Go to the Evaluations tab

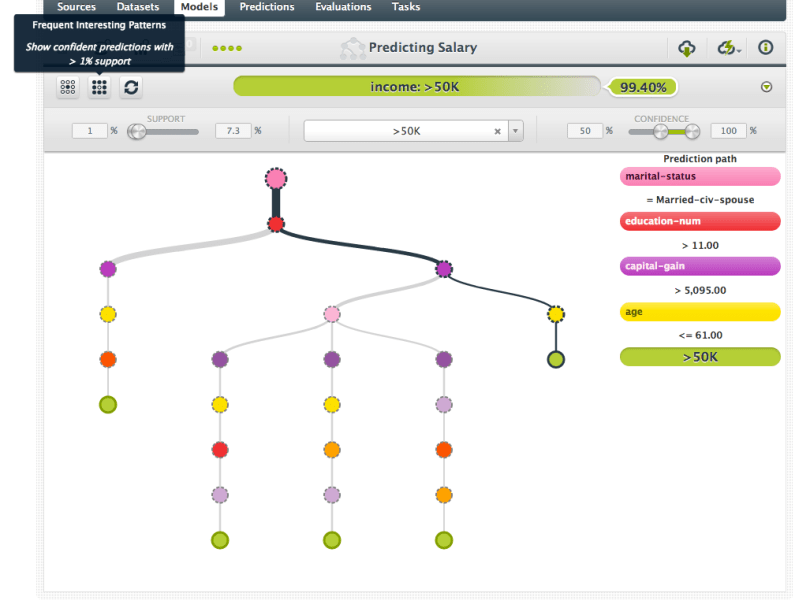pos(343,7)
